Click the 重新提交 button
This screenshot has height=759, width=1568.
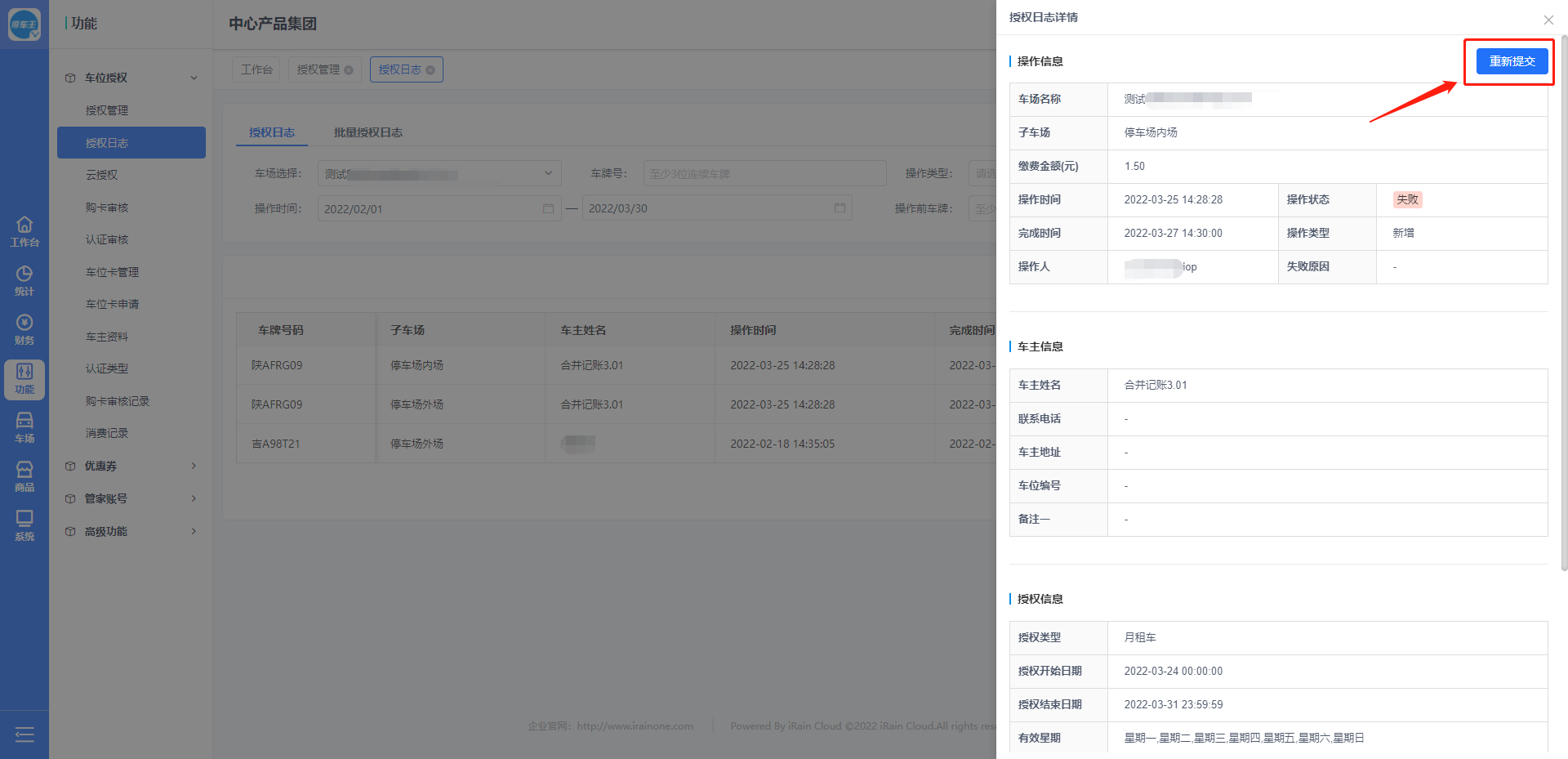[1512, 61]
